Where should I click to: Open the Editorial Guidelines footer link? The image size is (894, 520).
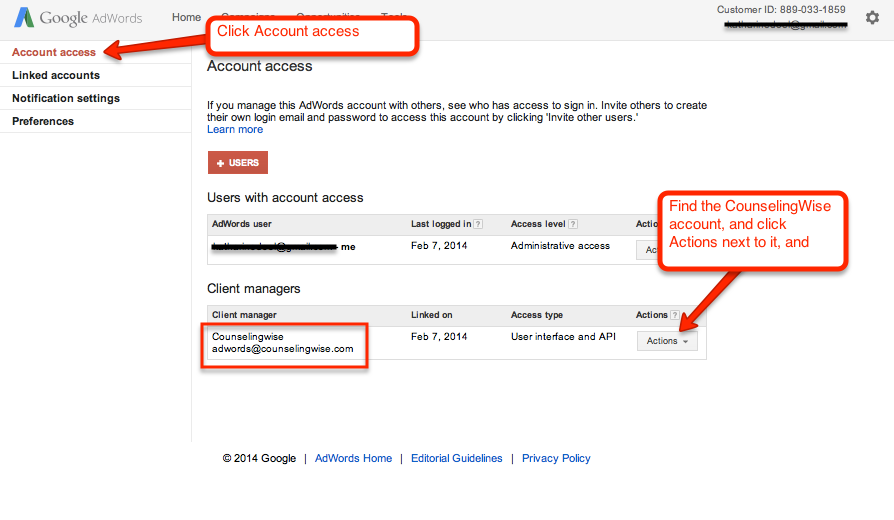[x=456, y=458]
